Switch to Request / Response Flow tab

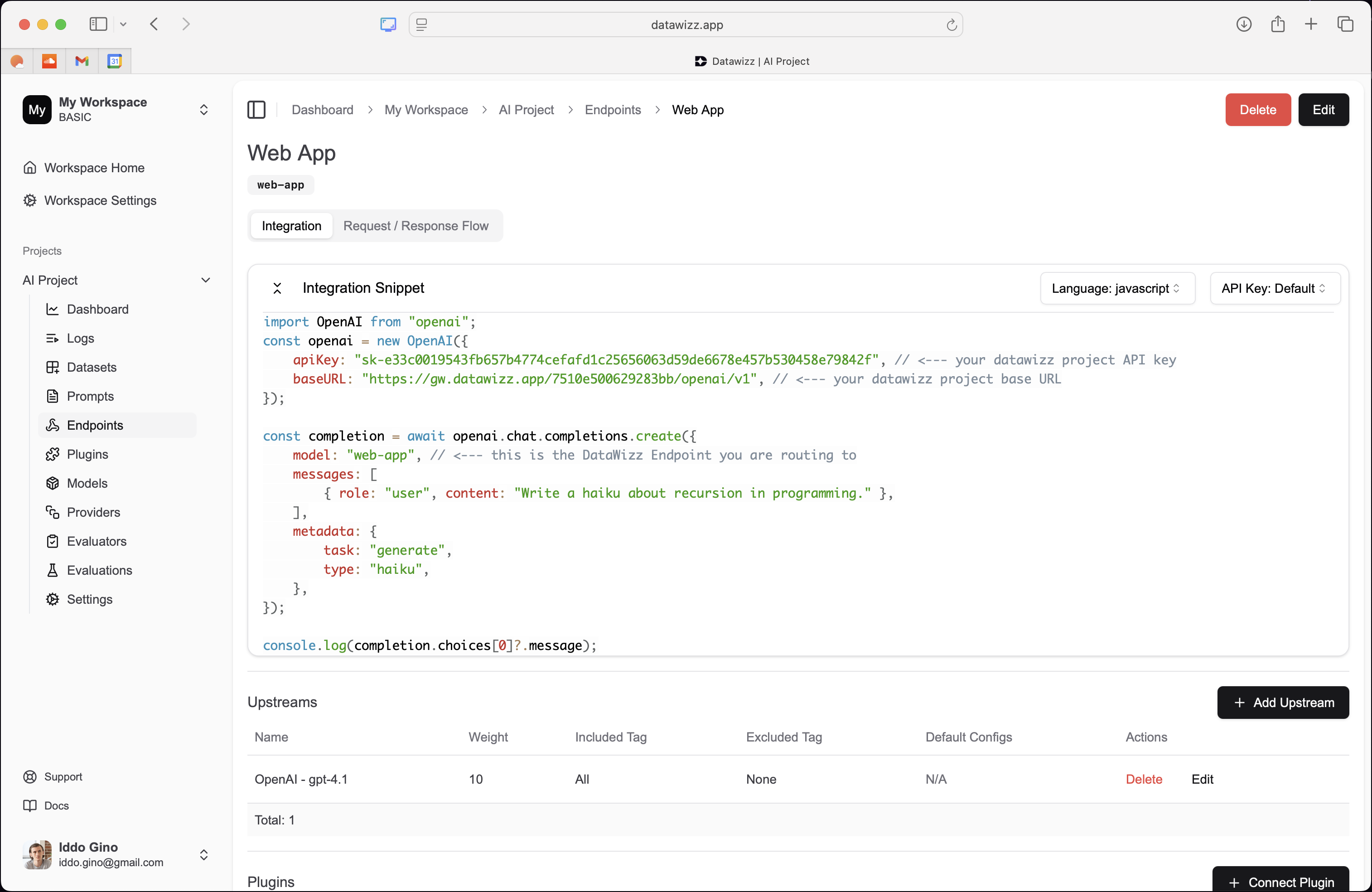point(415,226)
